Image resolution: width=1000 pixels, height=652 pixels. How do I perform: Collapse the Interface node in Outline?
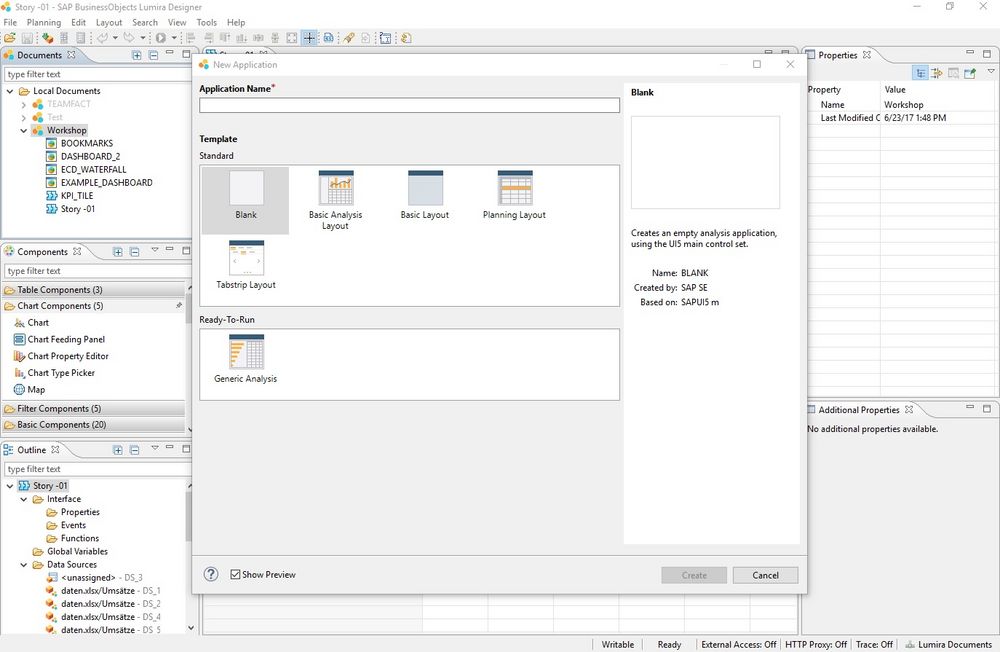[24, 499]
